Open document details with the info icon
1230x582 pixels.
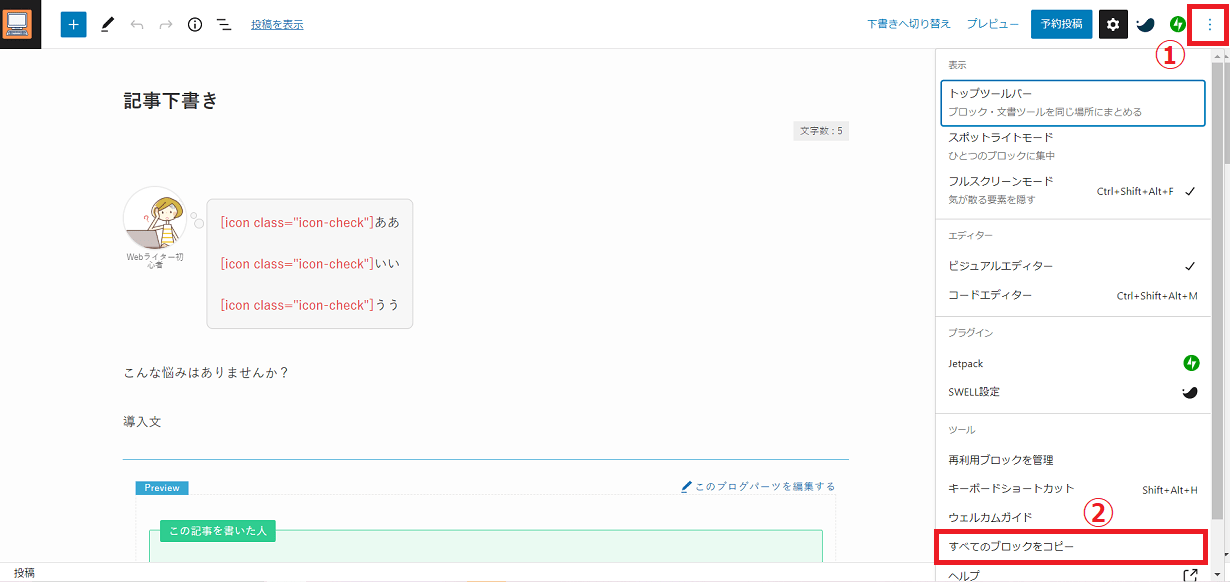(195, 23)
